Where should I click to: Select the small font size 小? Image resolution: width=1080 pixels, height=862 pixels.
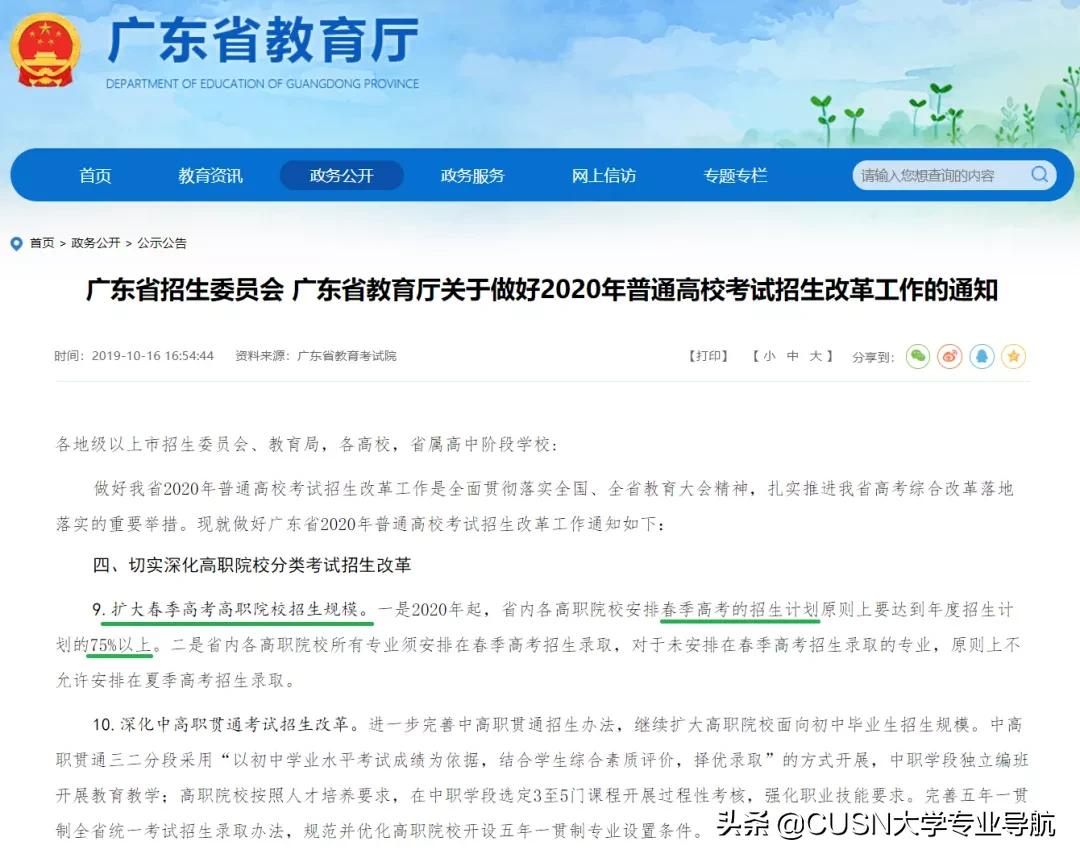tap(766, 356)
